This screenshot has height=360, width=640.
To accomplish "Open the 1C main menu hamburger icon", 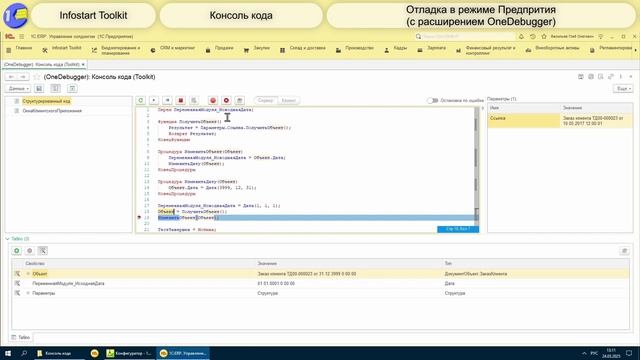I will (x=22, y=37).
